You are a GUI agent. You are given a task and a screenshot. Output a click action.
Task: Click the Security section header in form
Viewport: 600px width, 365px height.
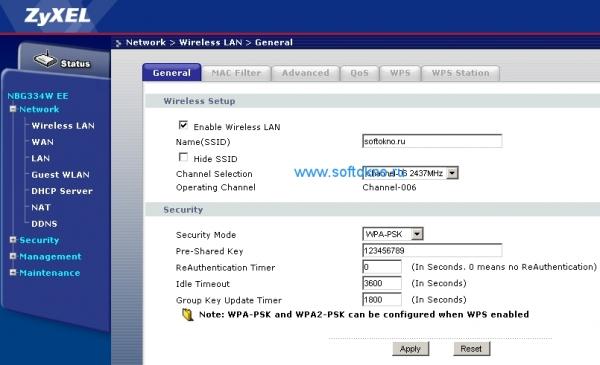(183, 210)
